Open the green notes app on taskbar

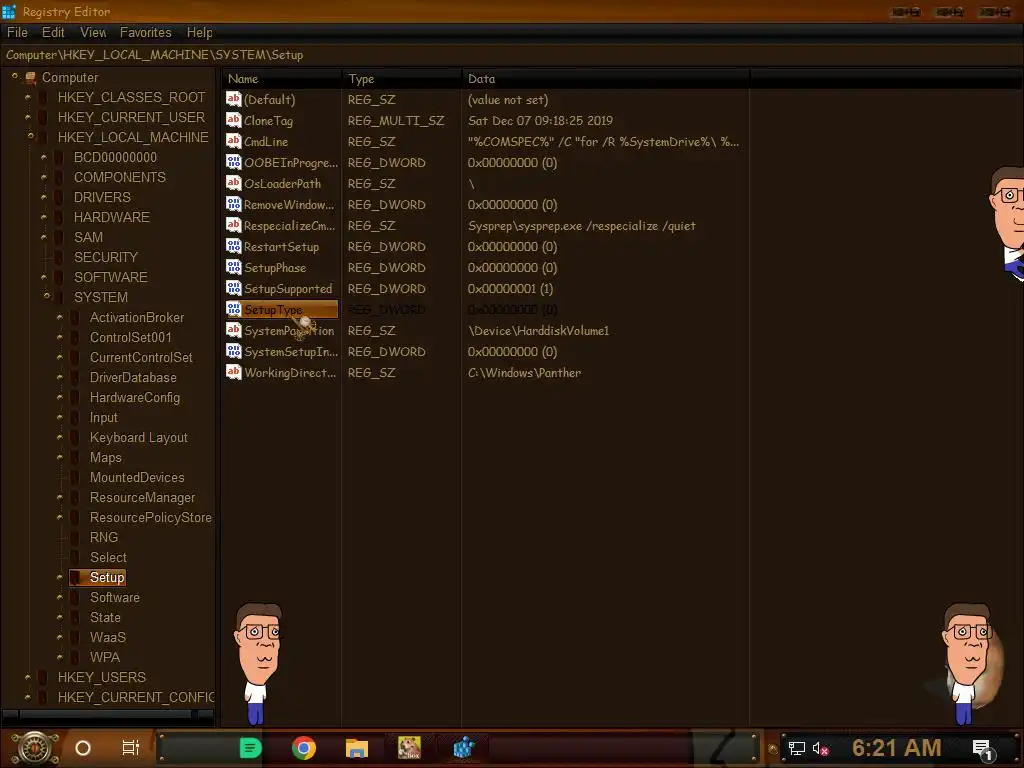[250, 748]
